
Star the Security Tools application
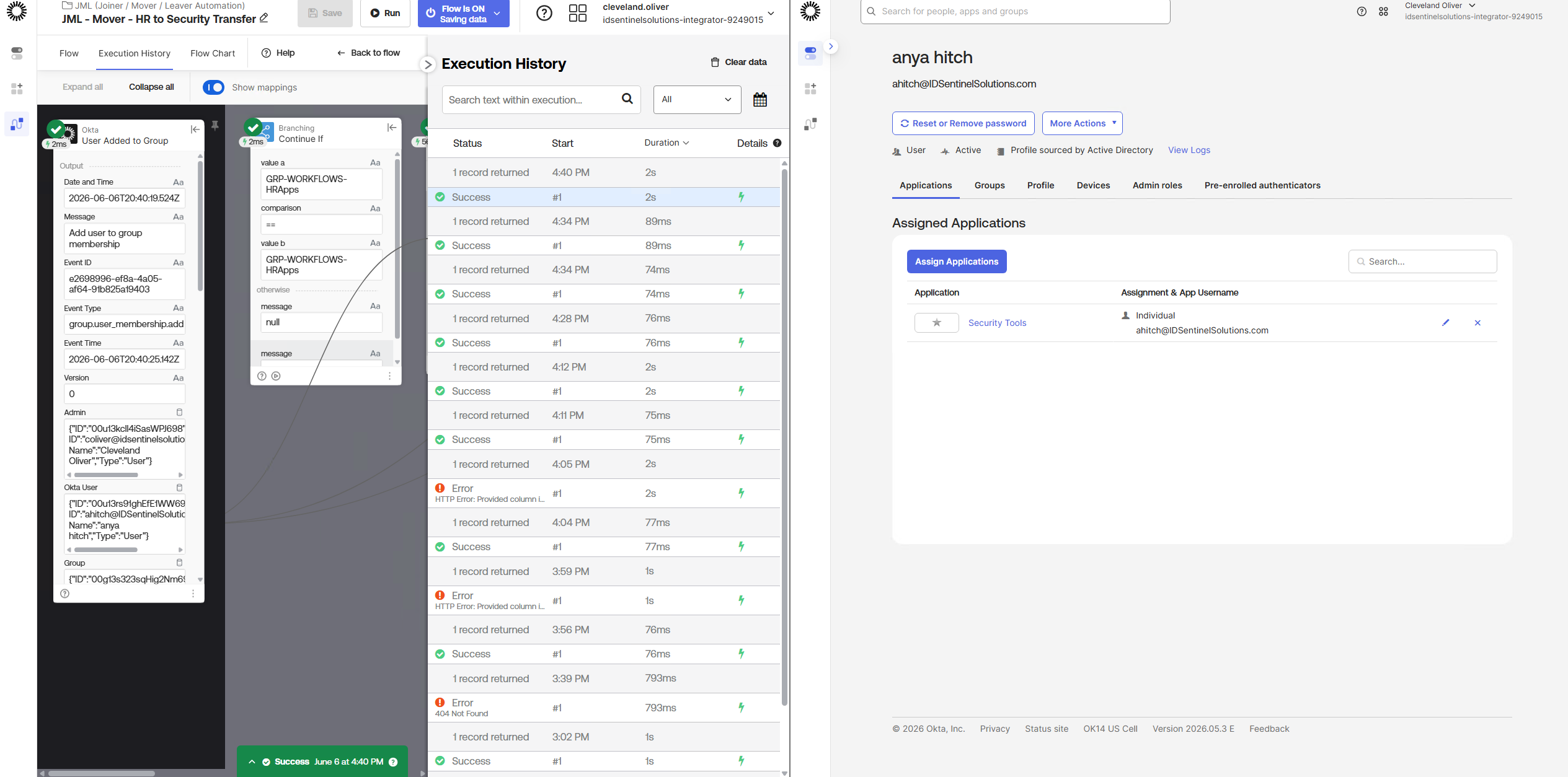[937, 323]
